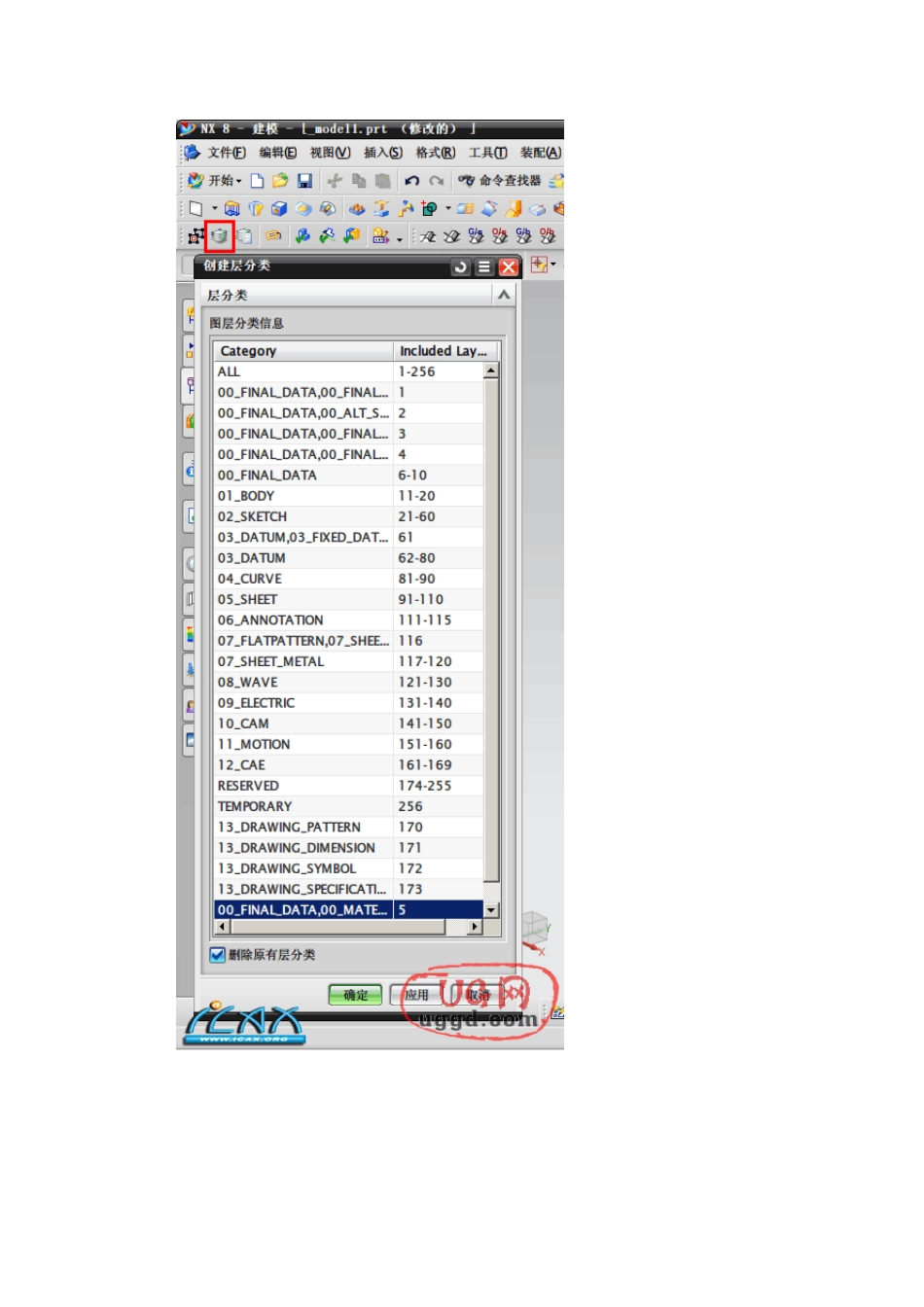Image resolution: width=924 pixels, height=1307 pixels.
Task: Open the 编辑(E) menu
Action: coord(278,153)
